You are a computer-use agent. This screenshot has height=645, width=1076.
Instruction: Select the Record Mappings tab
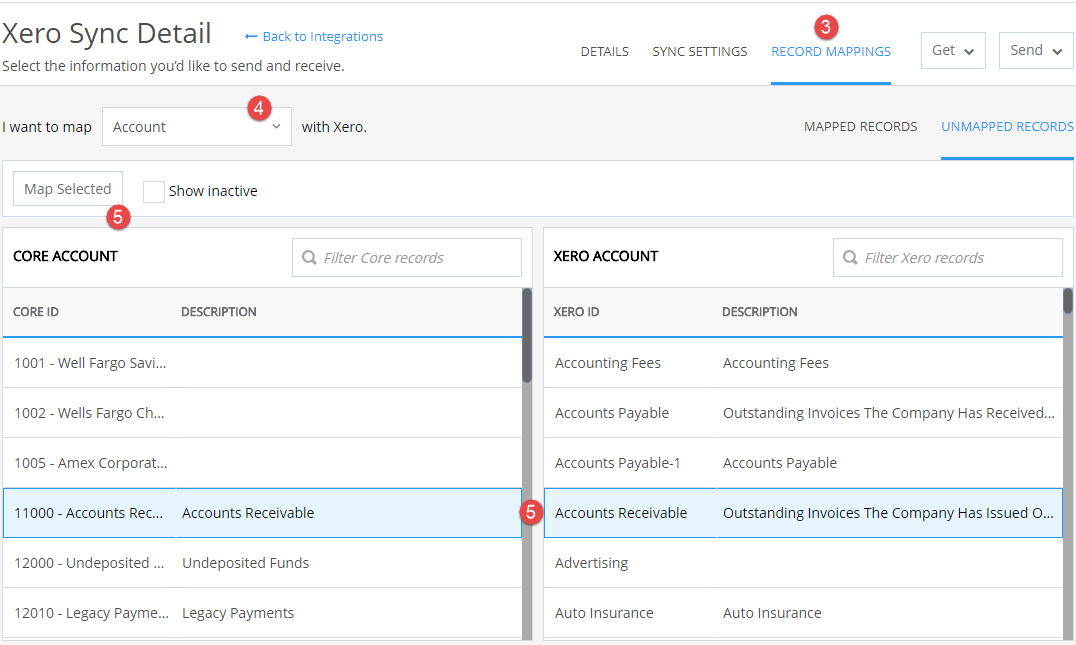831,51
